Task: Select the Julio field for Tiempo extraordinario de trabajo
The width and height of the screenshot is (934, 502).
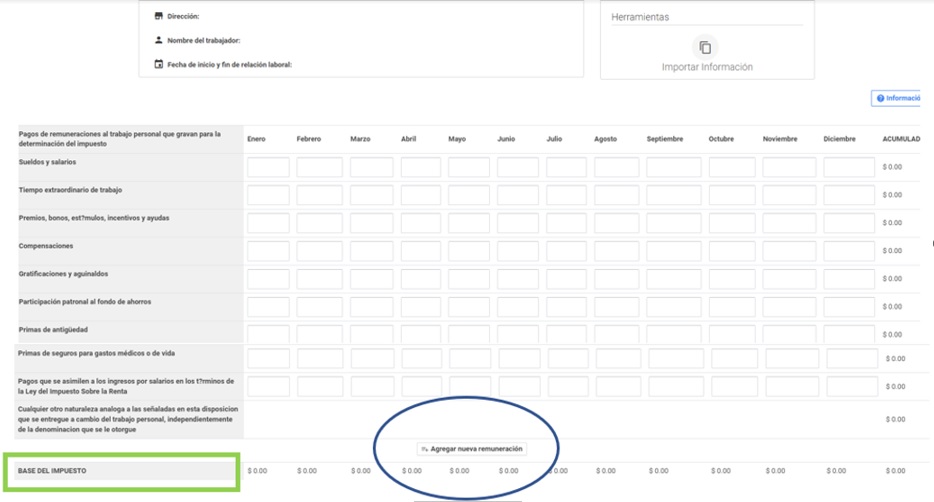Action: pos(566,195)
